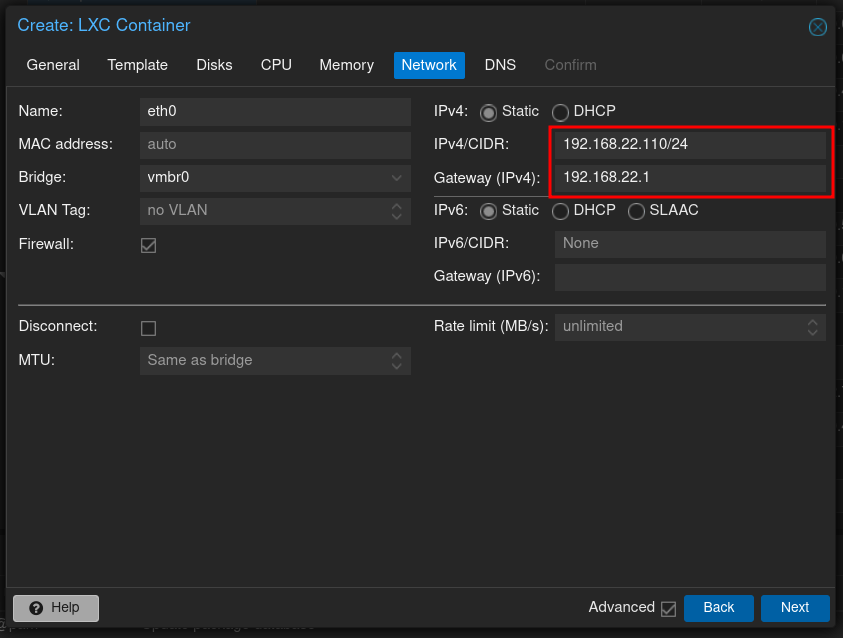Close the Create LXC Container dialog
This screenshot has width=843, height=638.
point(817,27)
